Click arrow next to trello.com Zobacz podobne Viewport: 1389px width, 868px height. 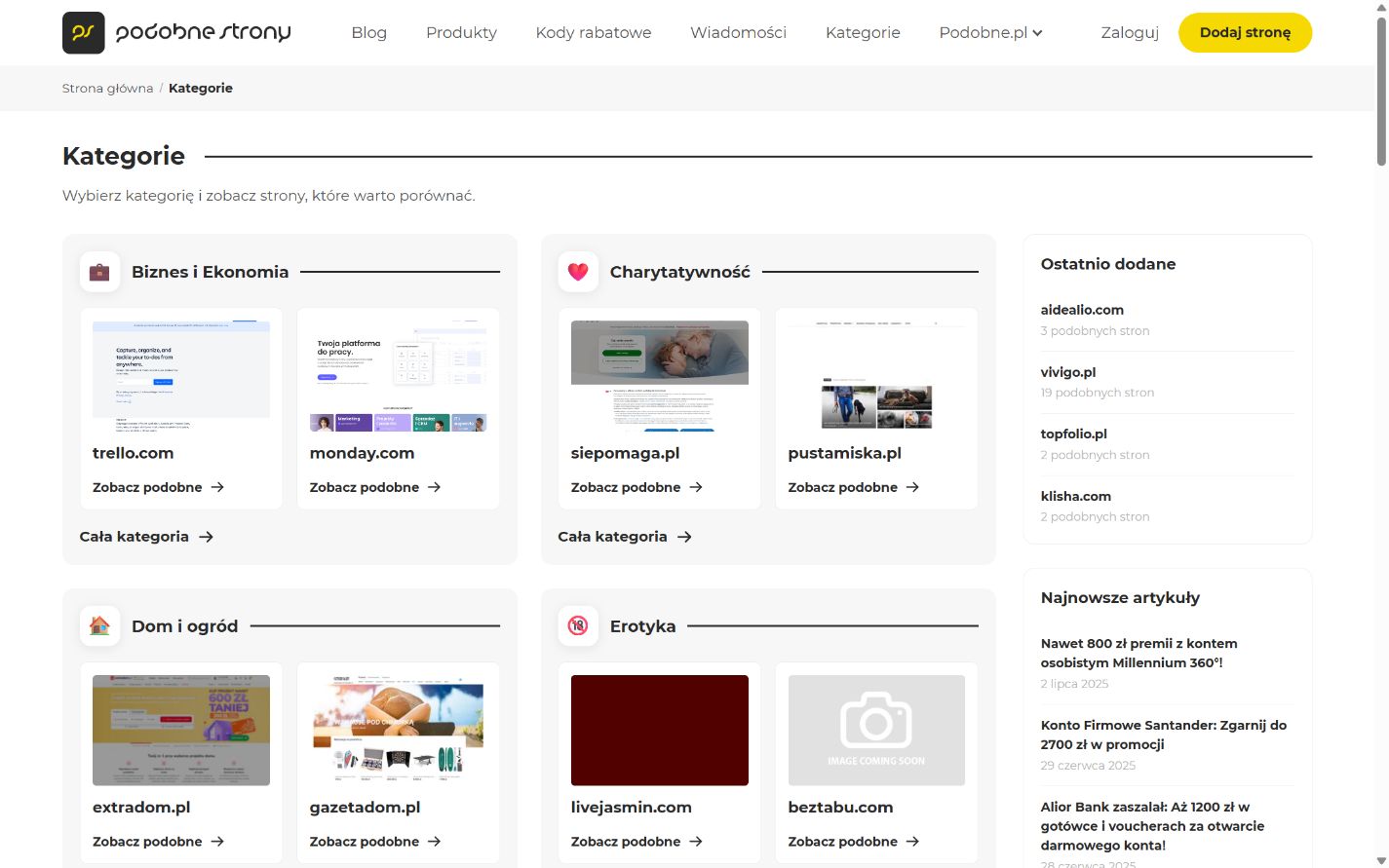tap(217, 487)
